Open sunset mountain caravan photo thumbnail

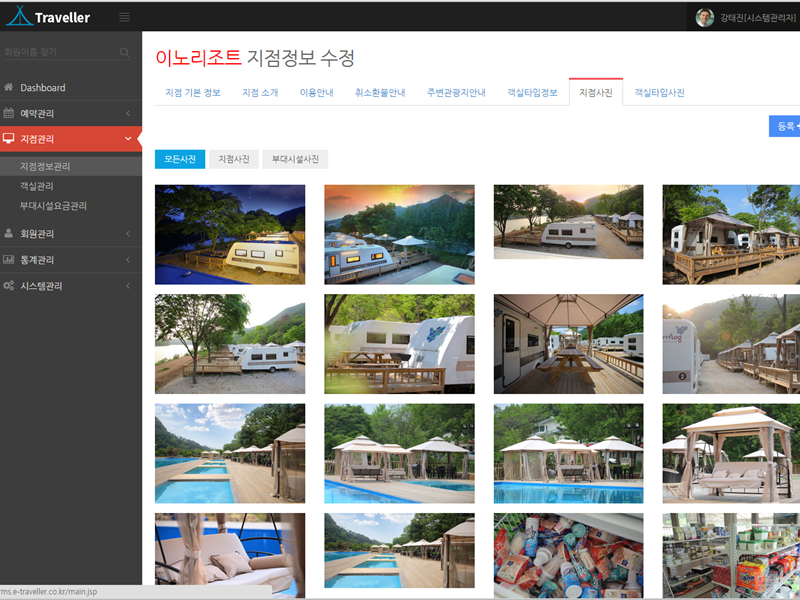click(399, 235)
